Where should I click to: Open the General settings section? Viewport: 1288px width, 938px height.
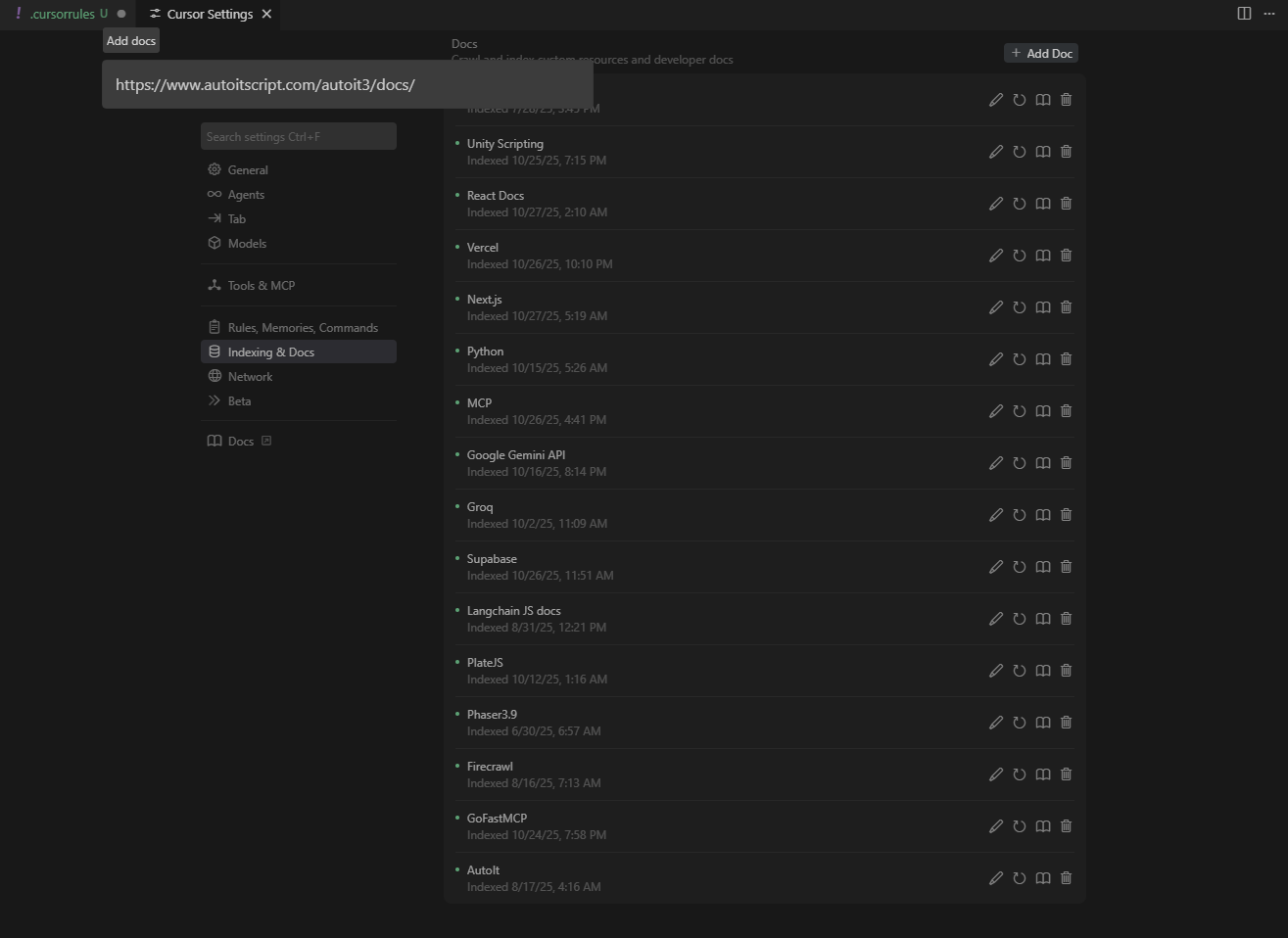248,170
